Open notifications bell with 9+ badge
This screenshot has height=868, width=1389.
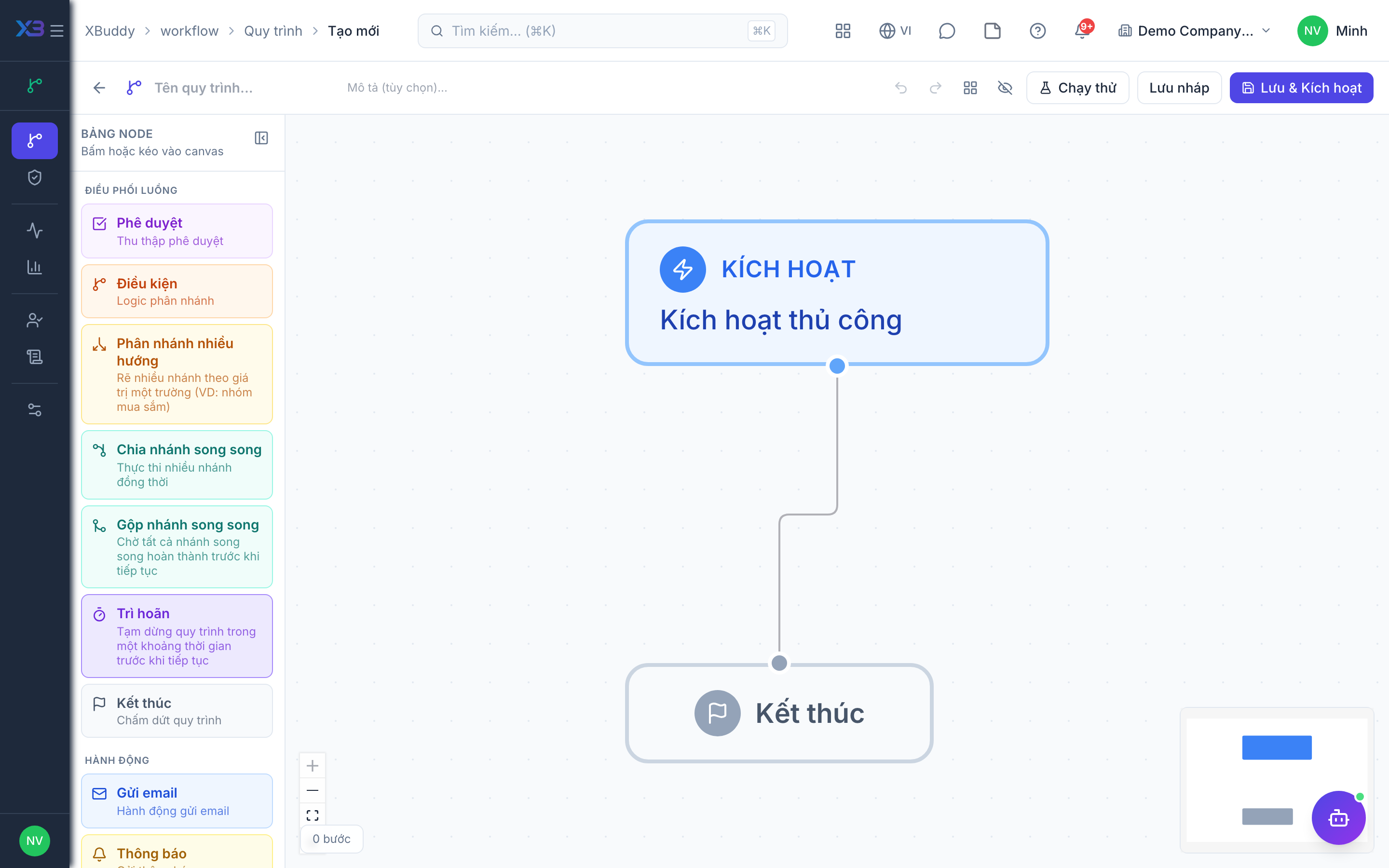pyautogui.click(x=1083, y=30)
